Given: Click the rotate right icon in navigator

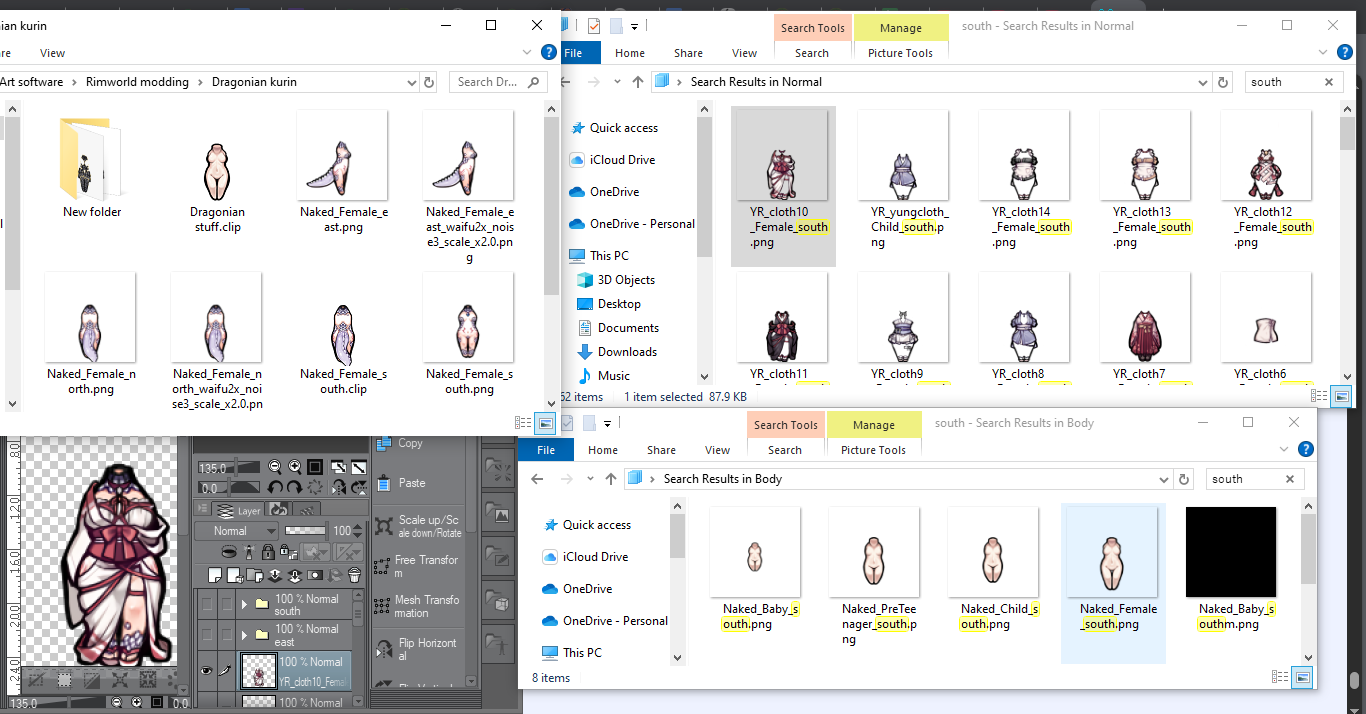Looking at the screenshot, I should click(295, 487).
